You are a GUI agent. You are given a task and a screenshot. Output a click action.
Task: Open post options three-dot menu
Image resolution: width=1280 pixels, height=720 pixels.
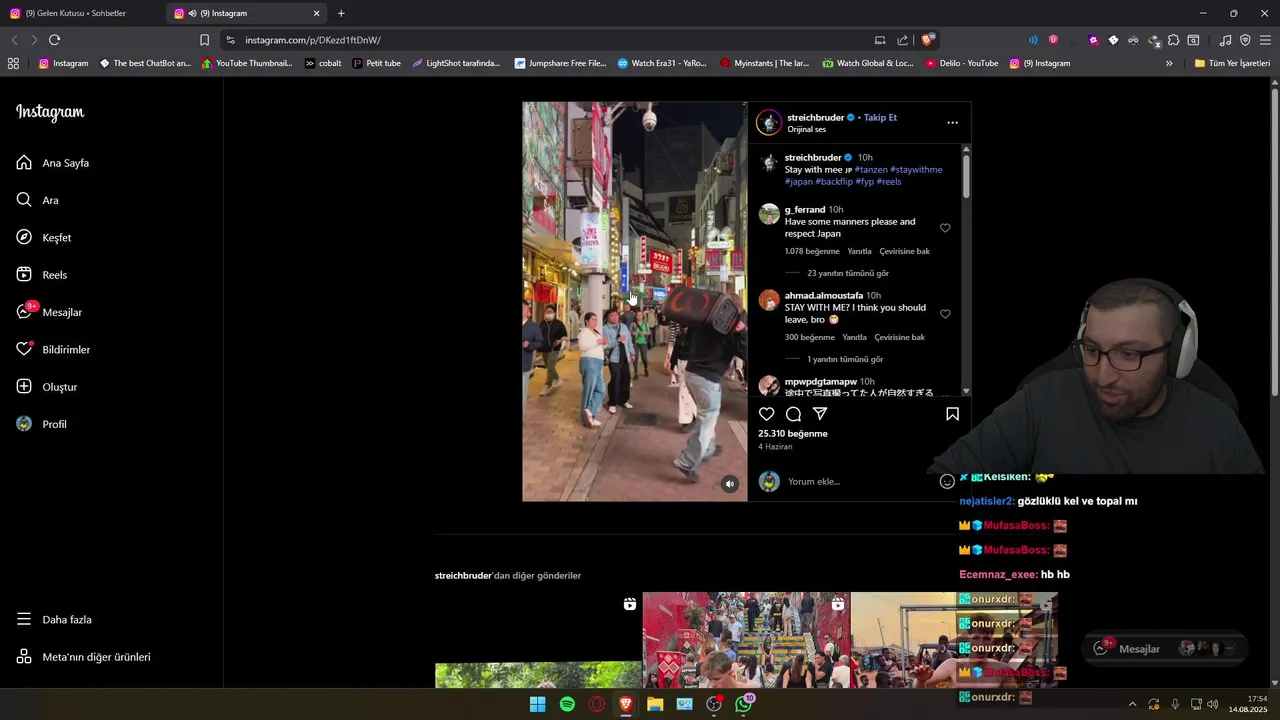tap(952, 123)
